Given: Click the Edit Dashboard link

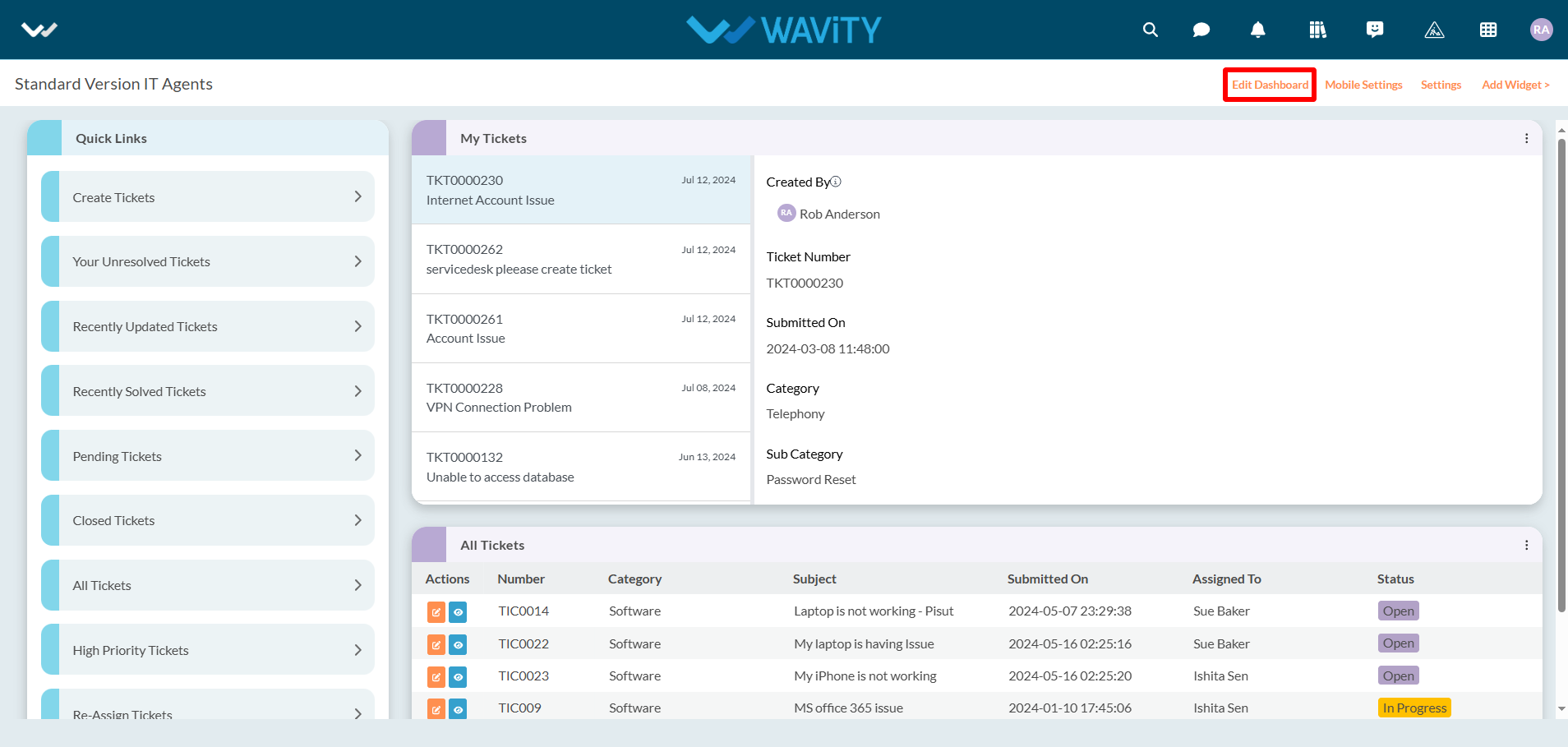Looking at the screenshot, I should pos(1270,85).
